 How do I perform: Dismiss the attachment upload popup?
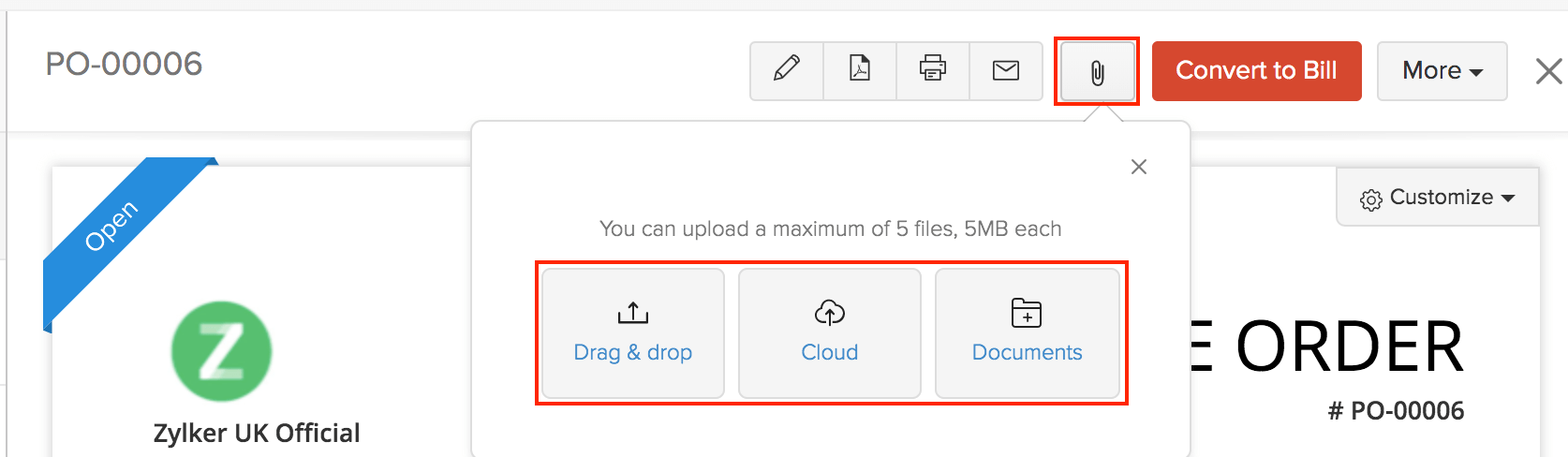click(1139, 167)
